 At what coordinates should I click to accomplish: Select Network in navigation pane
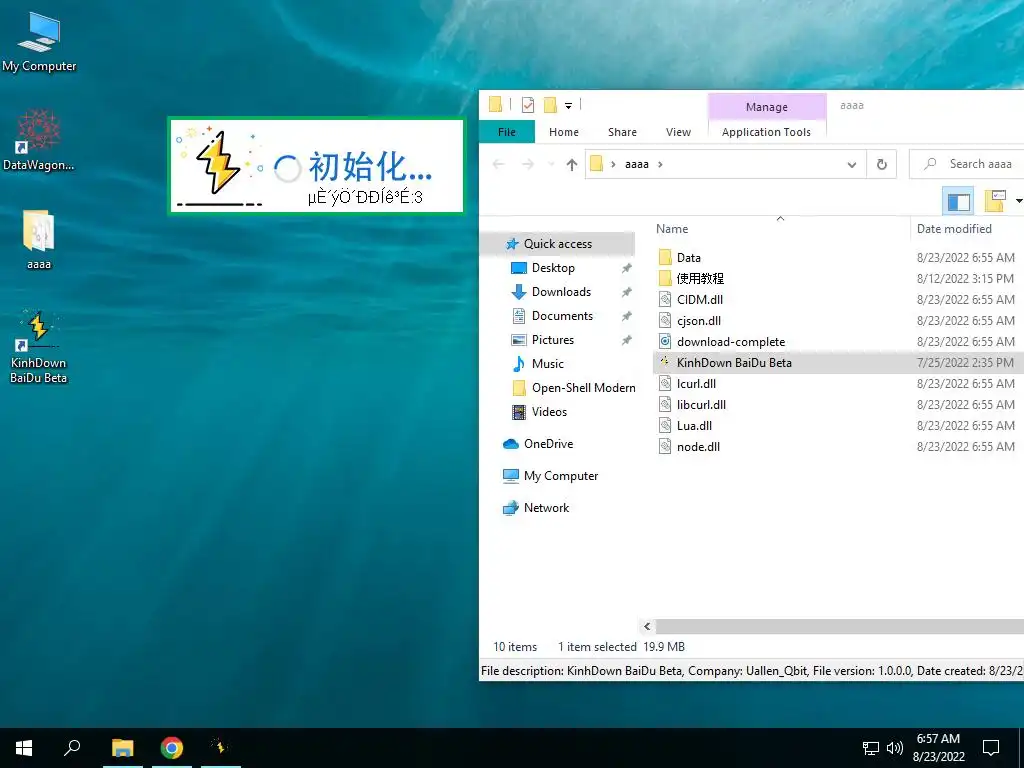point(546,508)
